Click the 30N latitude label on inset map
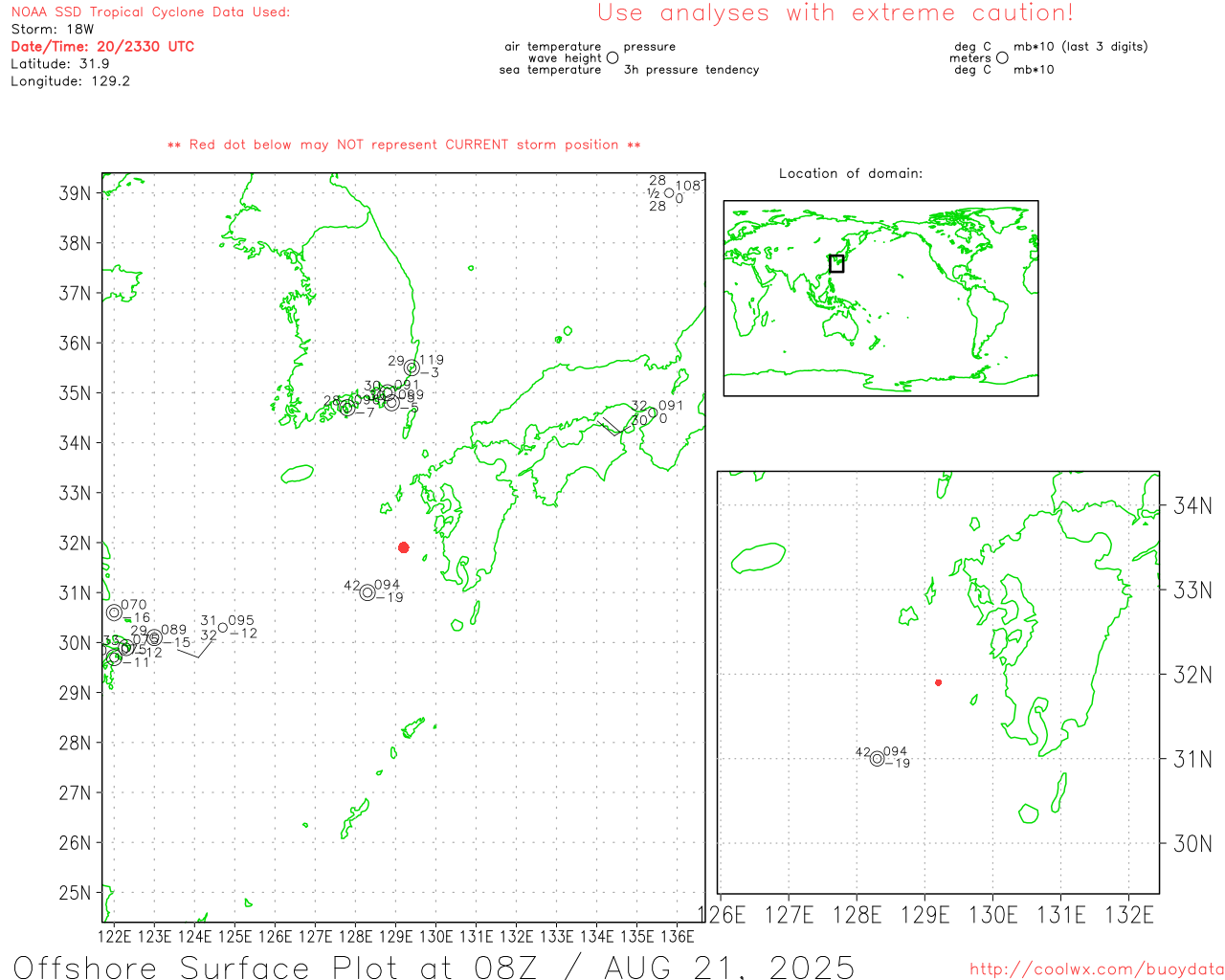 point(1192,843)
